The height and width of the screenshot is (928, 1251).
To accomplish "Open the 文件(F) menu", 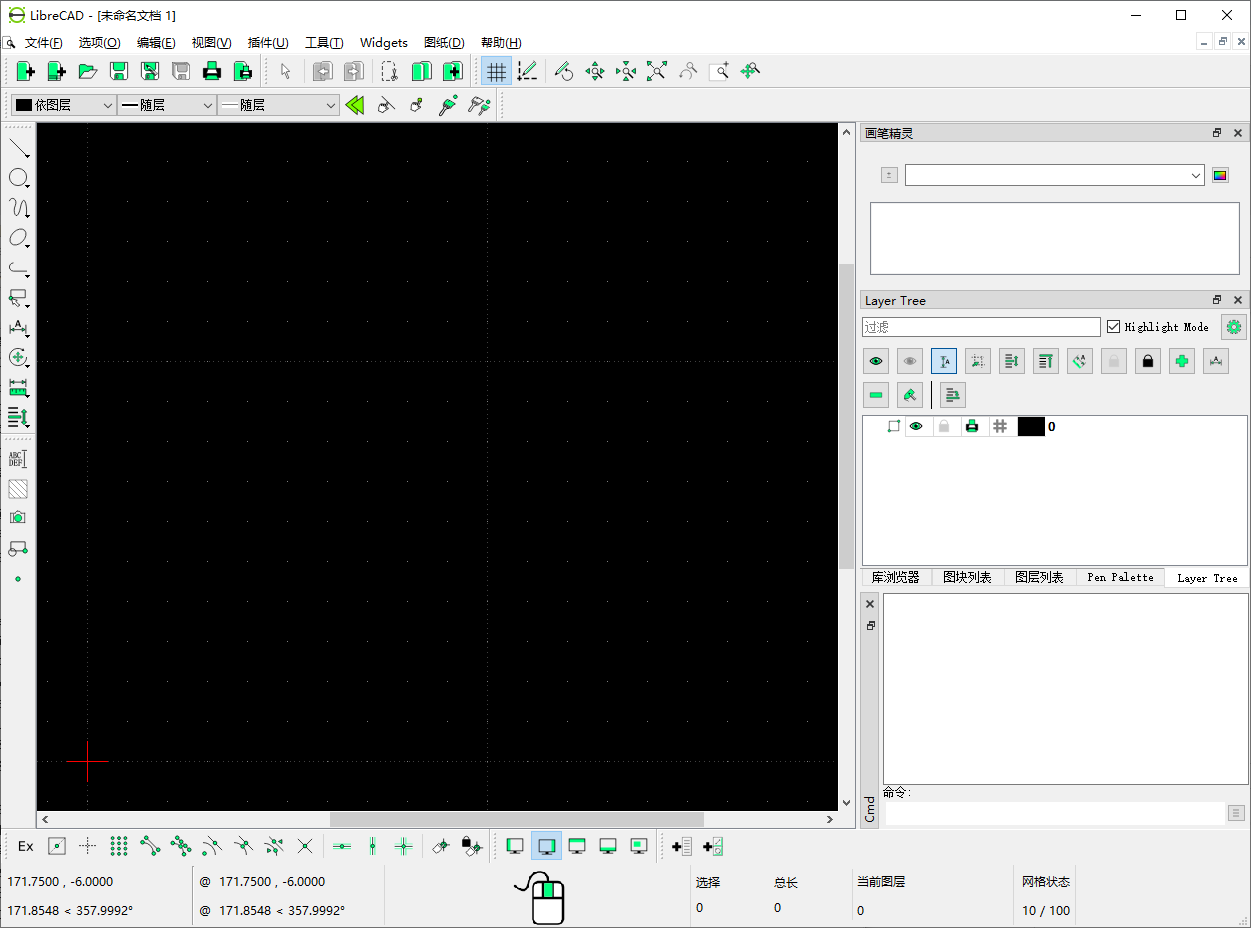I will 44,42.
